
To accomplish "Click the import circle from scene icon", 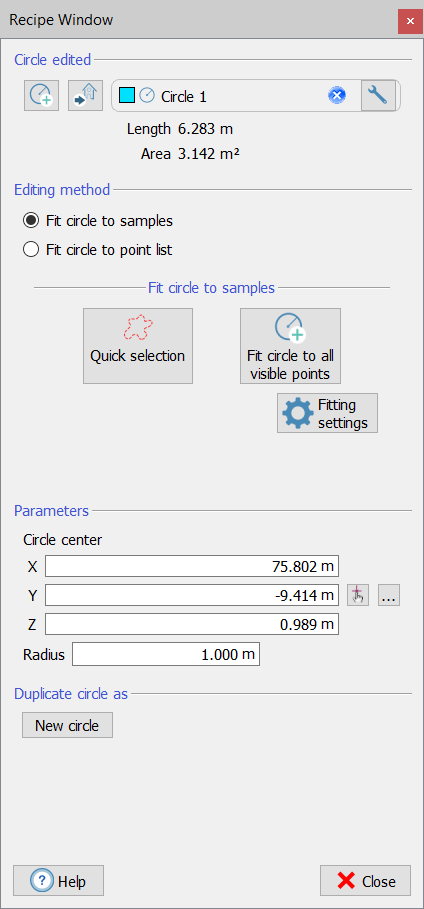I will (x=86, y=95).
